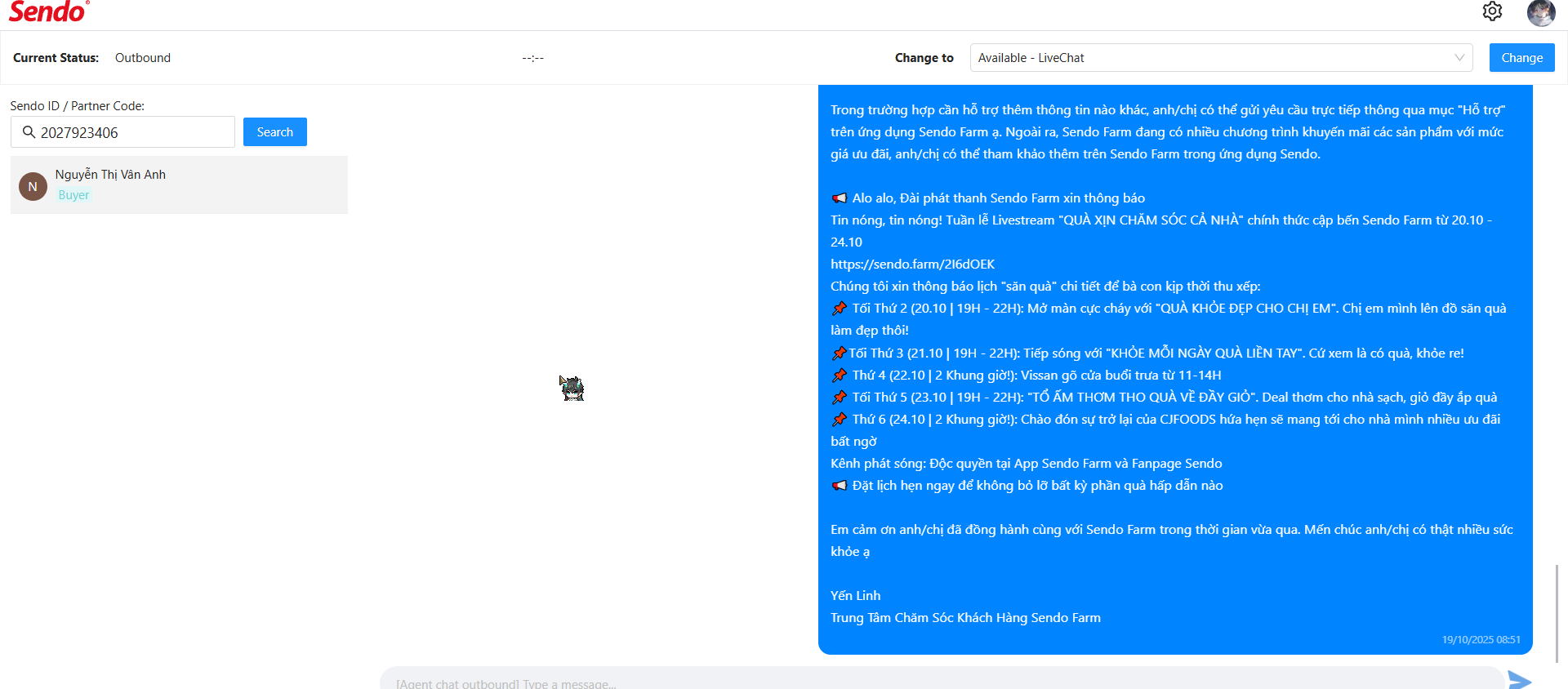Select the Nguyễn Thị Vân Anh customer name
Viewport: 1568px width, 689px height.
[110, 175]
